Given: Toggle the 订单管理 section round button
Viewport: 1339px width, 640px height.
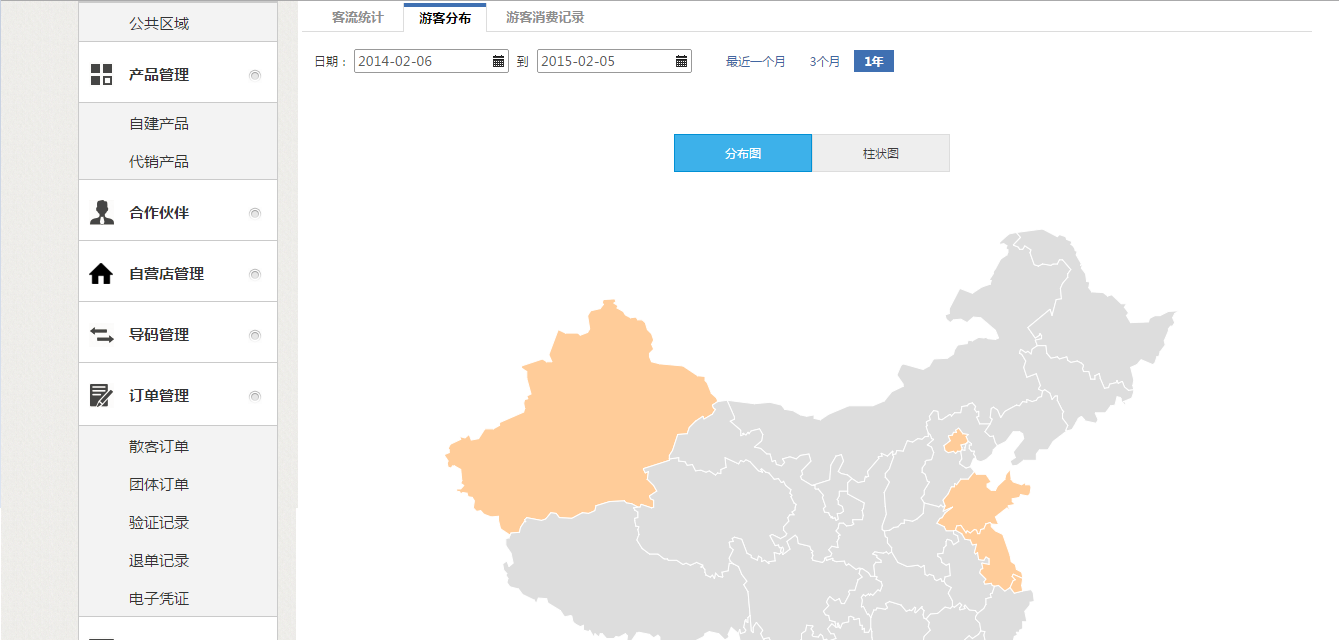Looking at the screenshot, I should 255,396.
